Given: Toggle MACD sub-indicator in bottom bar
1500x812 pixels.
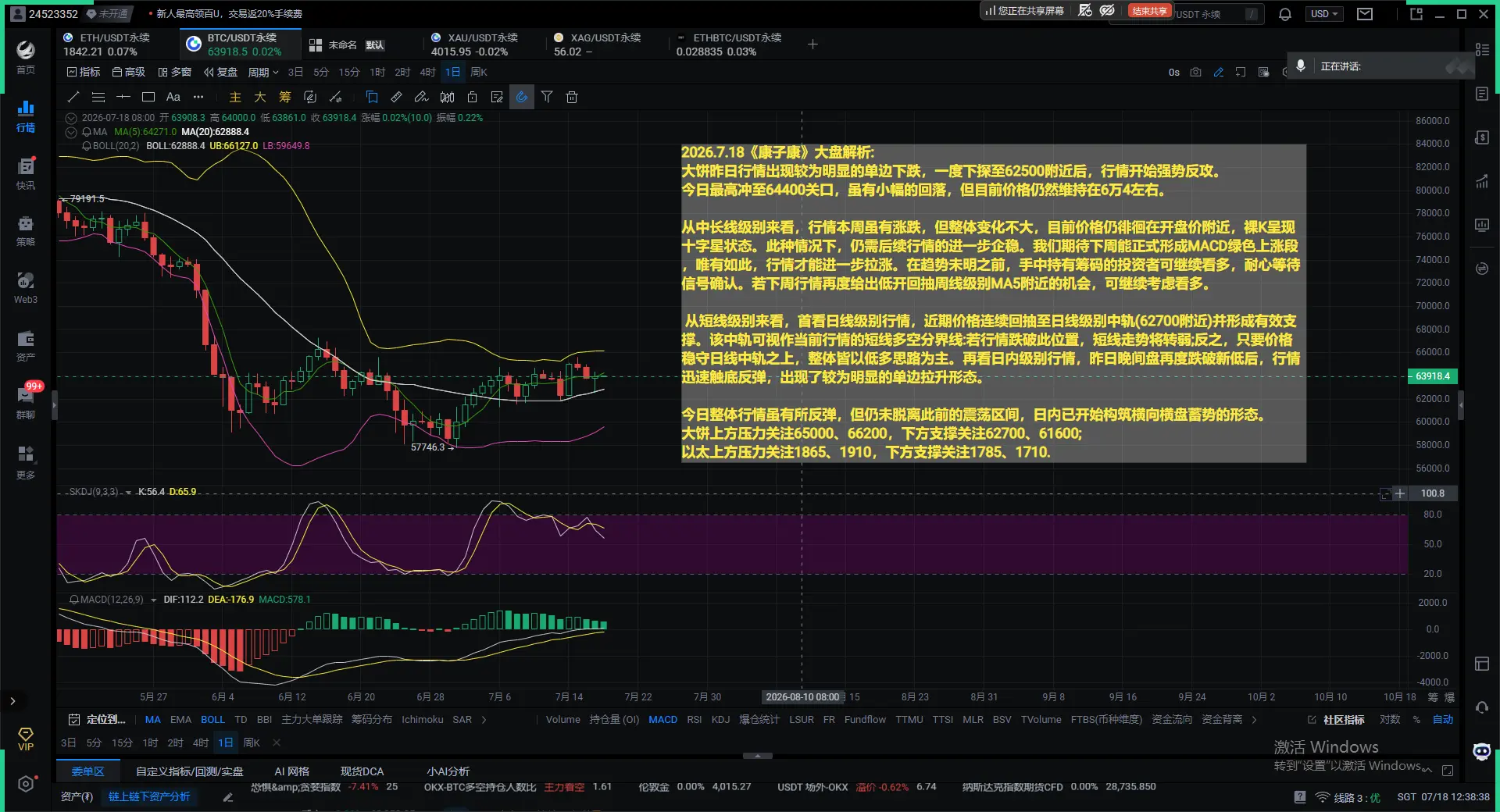Looking at the screenshot, I should point(662,720).
